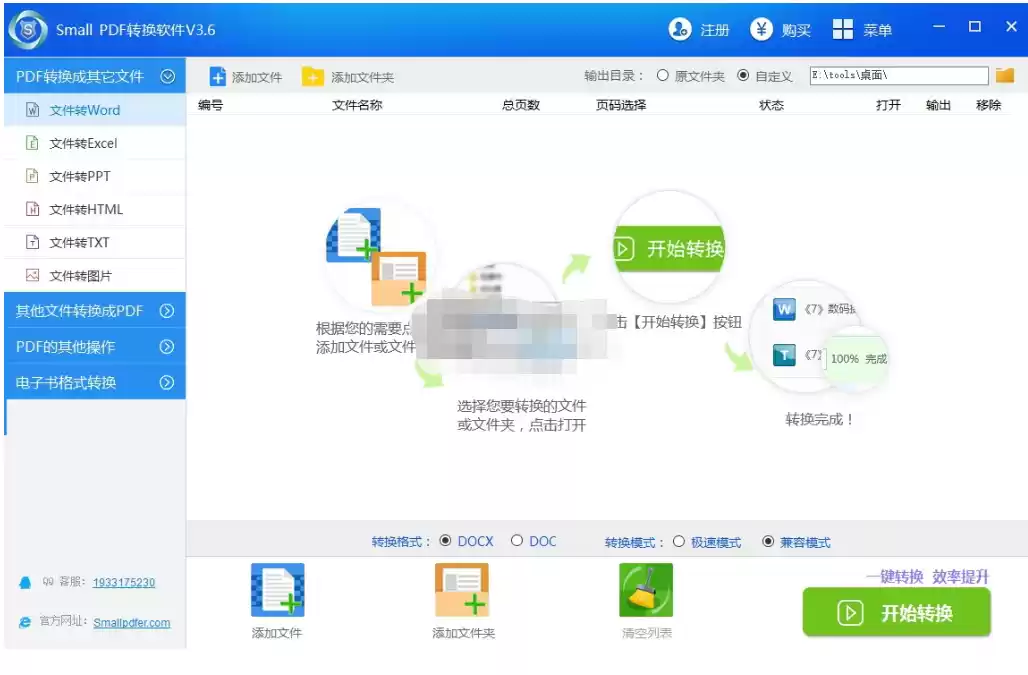Click the output directory path field
1028x675 pixels.
click(898, 76)
